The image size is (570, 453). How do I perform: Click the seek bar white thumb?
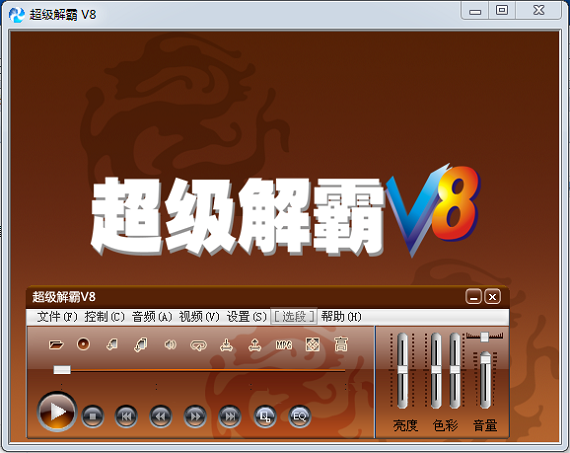pos(62,370)
